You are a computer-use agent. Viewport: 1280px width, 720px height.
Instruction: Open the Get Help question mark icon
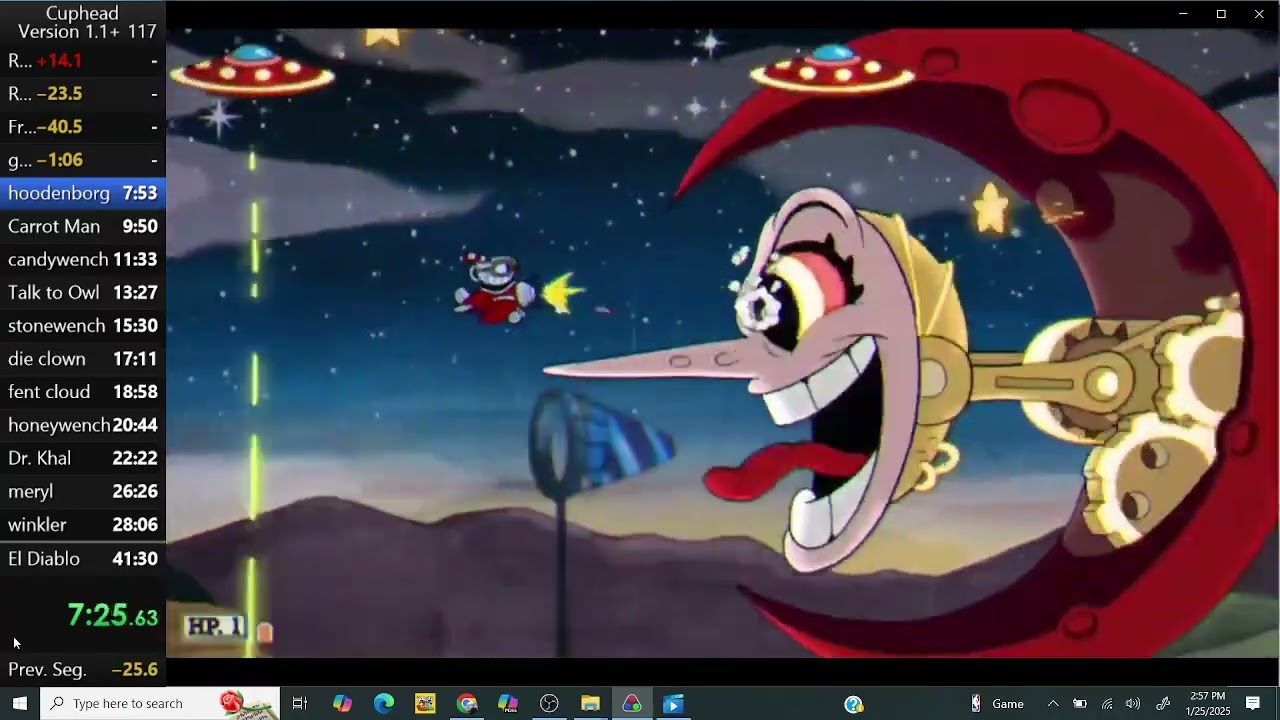[x=853, y=703]
